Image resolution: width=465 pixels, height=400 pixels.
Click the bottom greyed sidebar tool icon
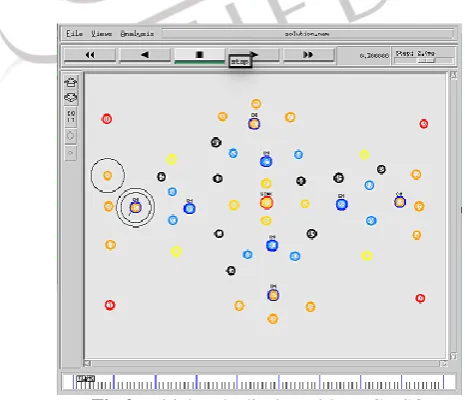(71, 153)
